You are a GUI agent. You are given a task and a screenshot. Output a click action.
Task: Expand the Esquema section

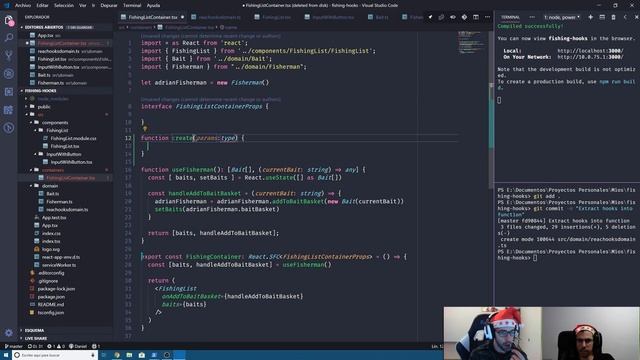(x=34, y=330)
